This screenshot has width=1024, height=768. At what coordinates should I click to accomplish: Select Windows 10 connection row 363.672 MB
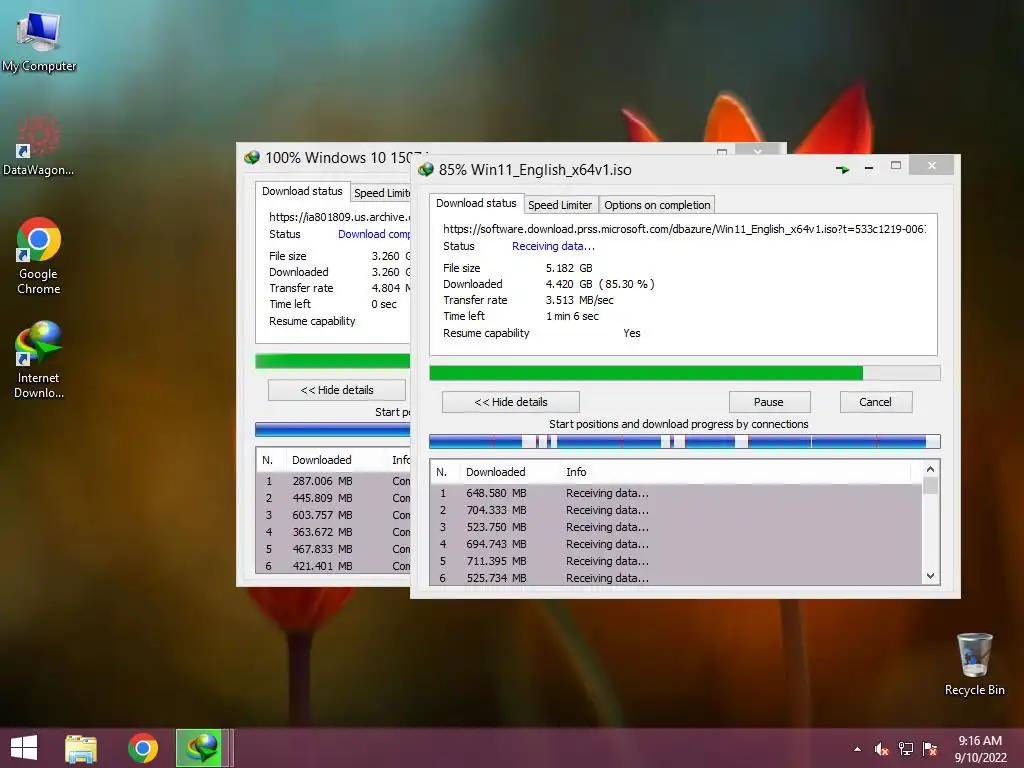(333, 532)
